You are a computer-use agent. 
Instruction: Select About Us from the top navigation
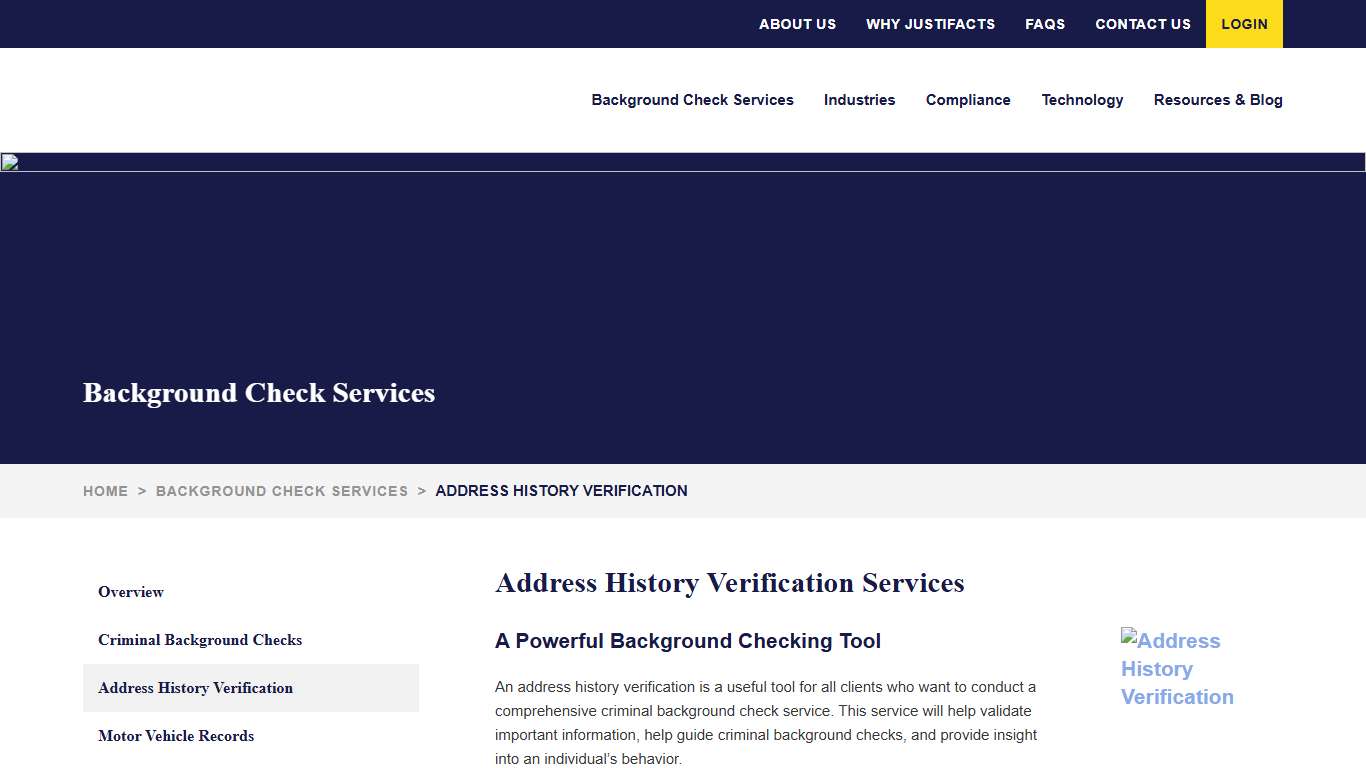coord(797,24)
